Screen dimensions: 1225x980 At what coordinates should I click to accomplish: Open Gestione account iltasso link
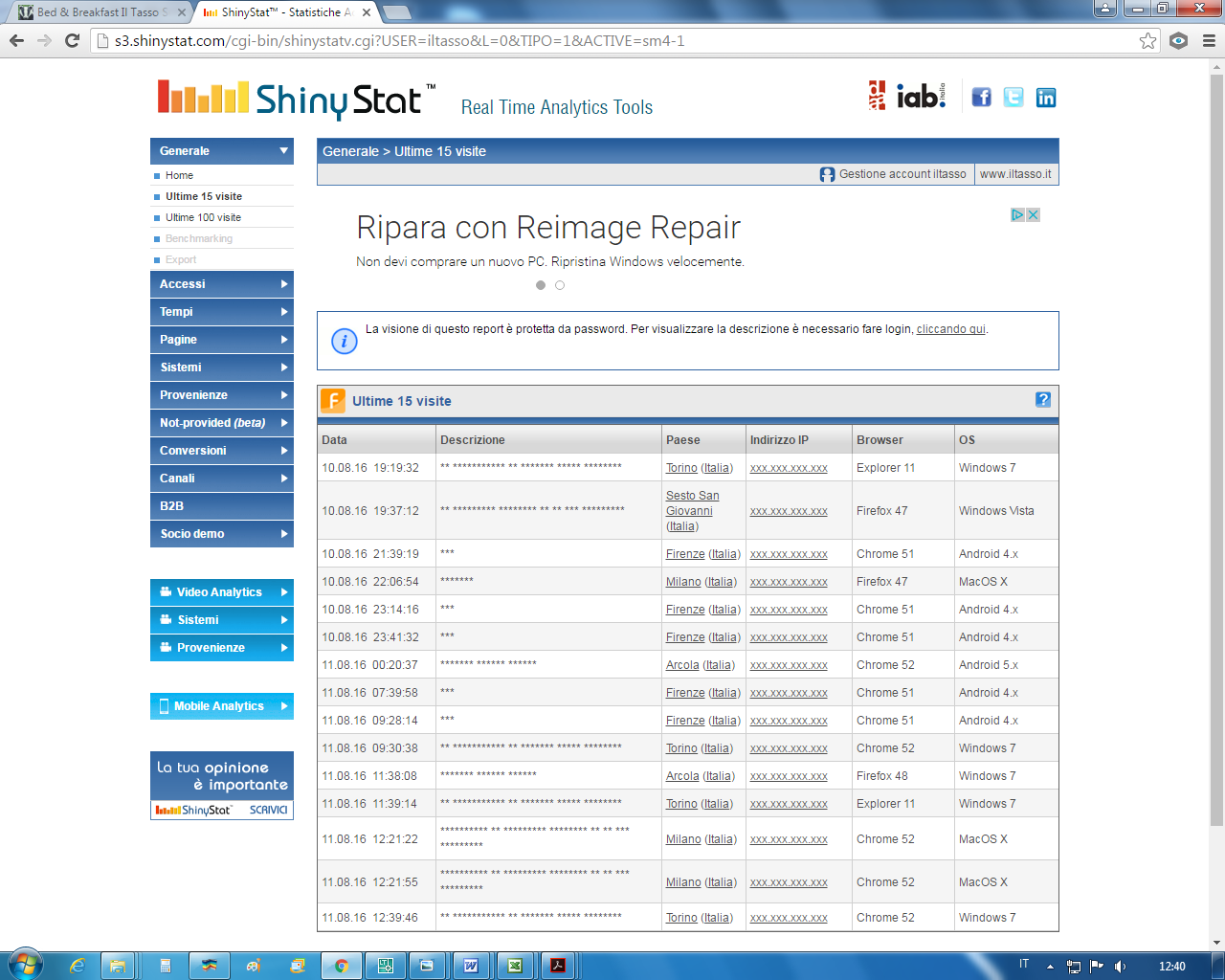[x=902, y=174]
